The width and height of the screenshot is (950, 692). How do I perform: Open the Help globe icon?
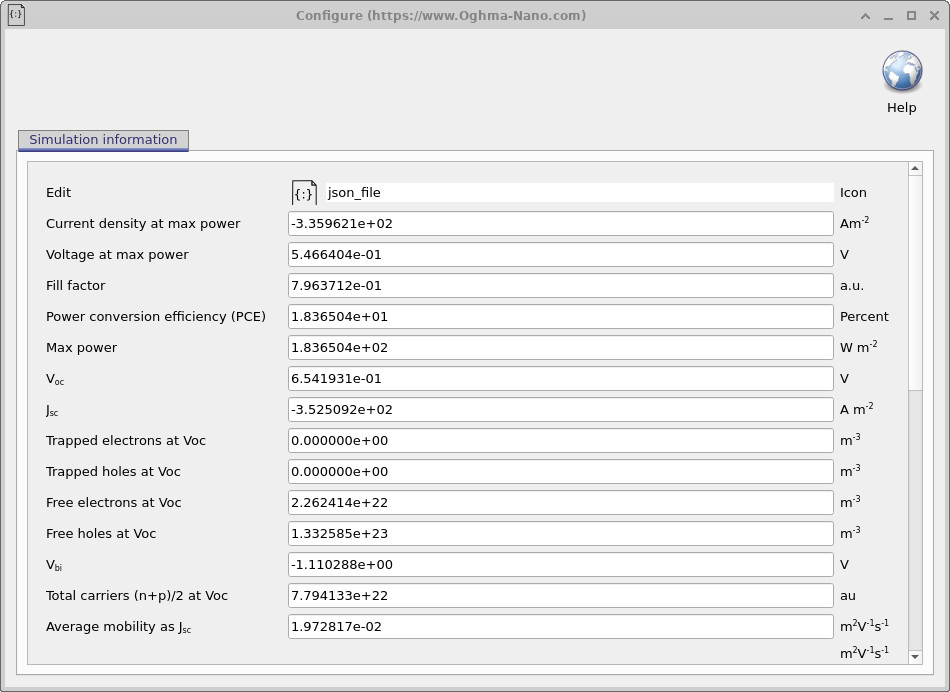pos(901,73)
